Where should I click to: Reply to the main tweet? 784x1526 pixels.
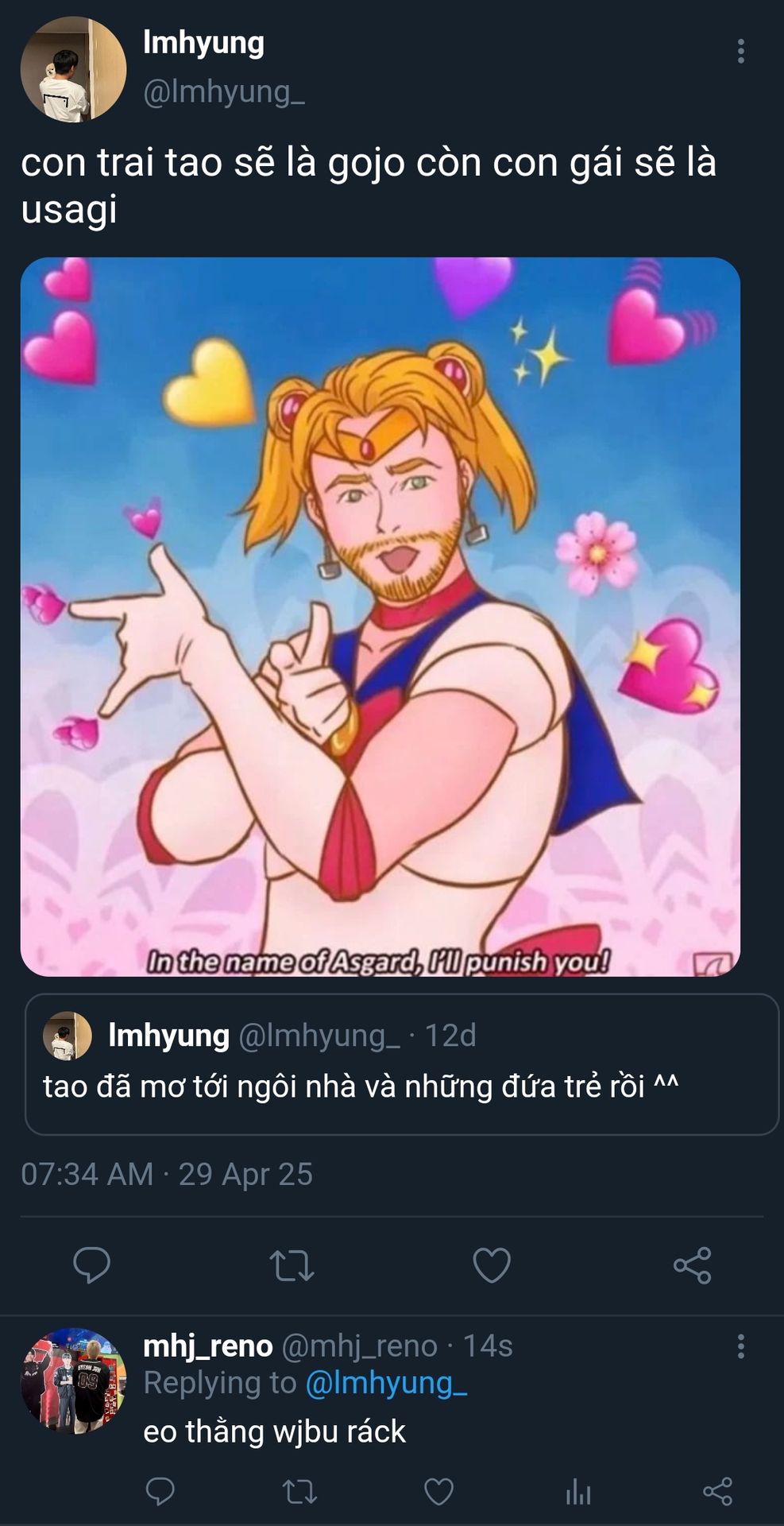coord(92,1265)
